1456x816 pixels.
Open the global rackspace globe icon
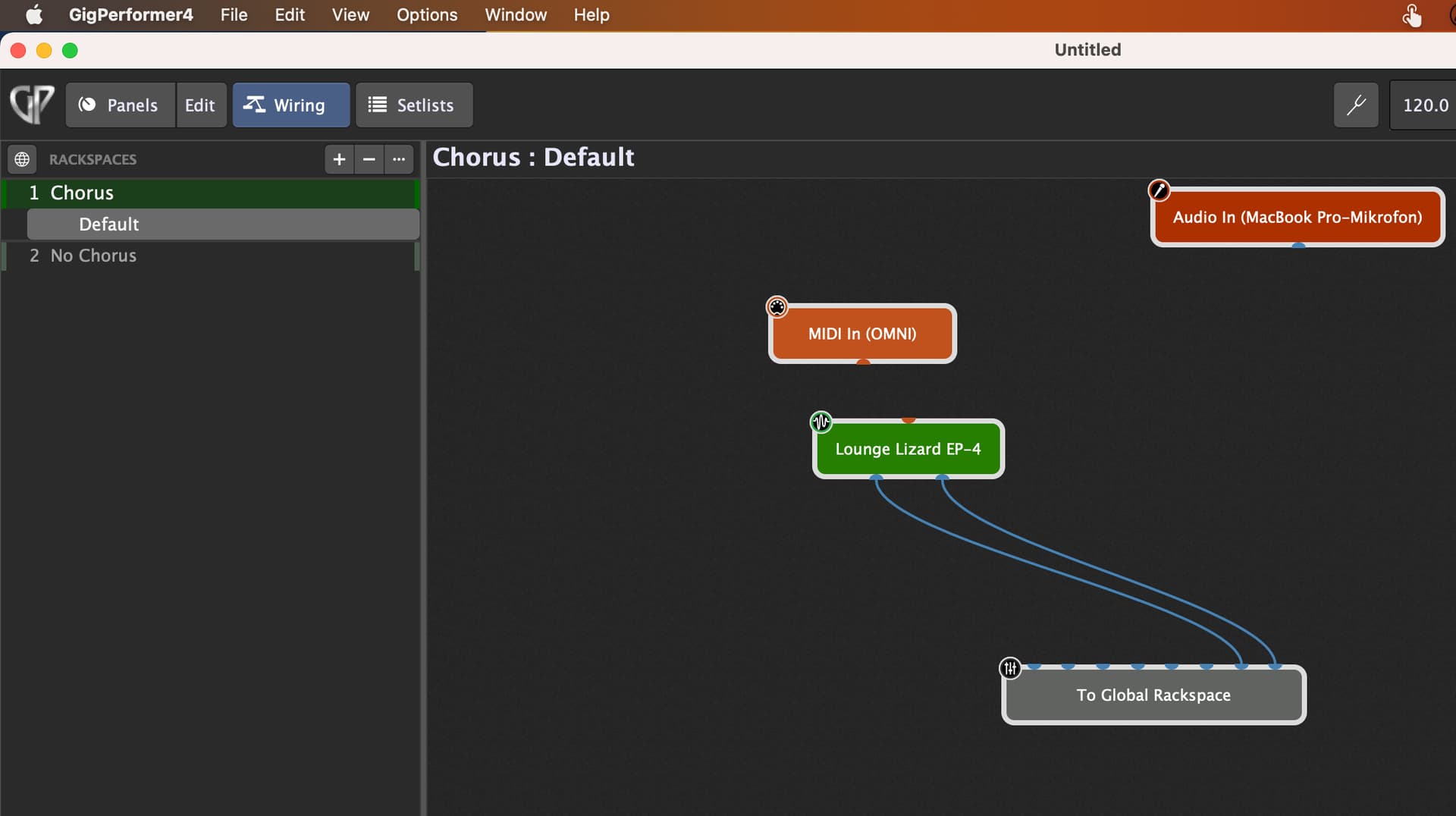22,159
